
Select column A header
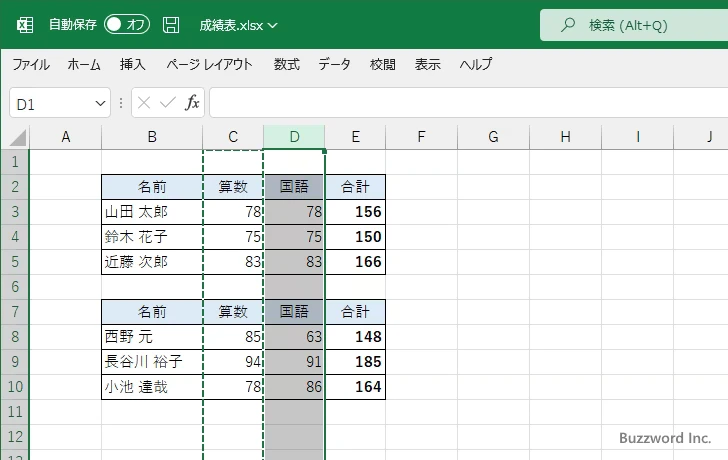point(65,137)
